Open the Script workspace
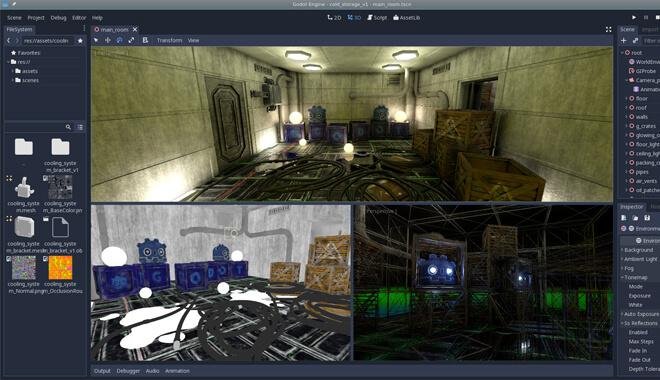Viewport: 660px width, 380px height. 377,18
